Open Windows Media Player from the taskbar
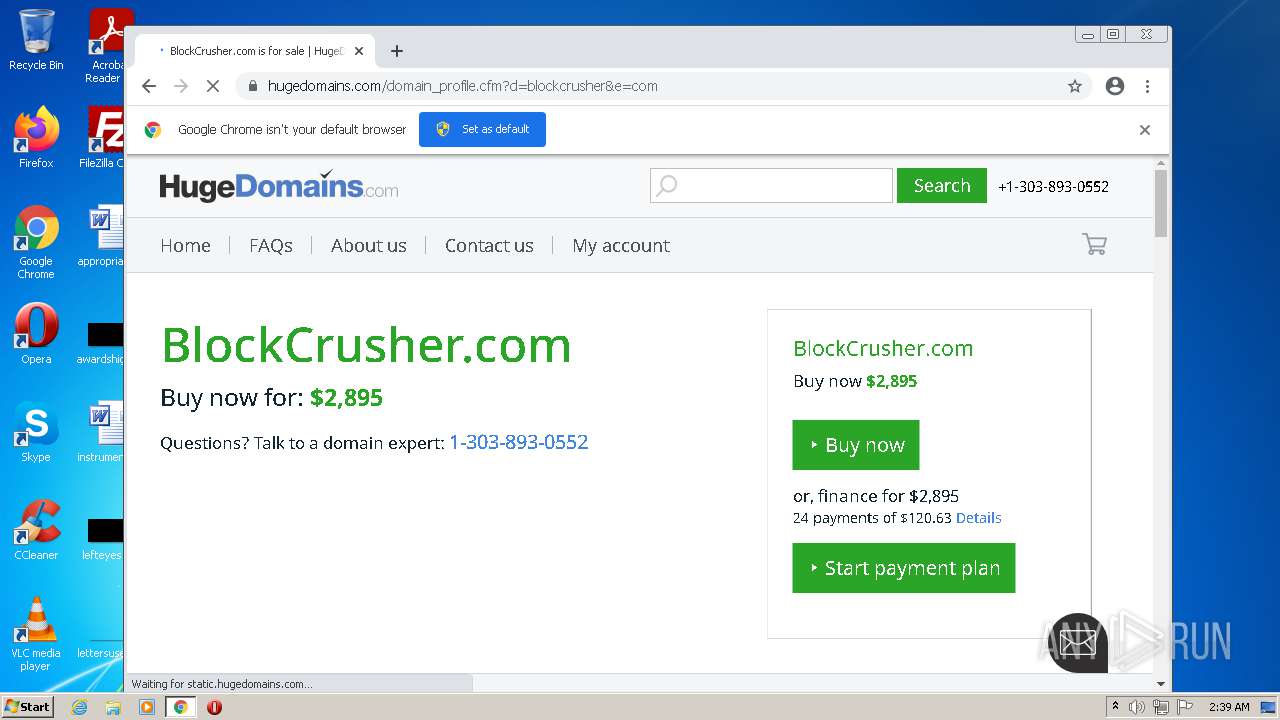1280x720 pixels. pyautogui.click(x=147, y=707)
